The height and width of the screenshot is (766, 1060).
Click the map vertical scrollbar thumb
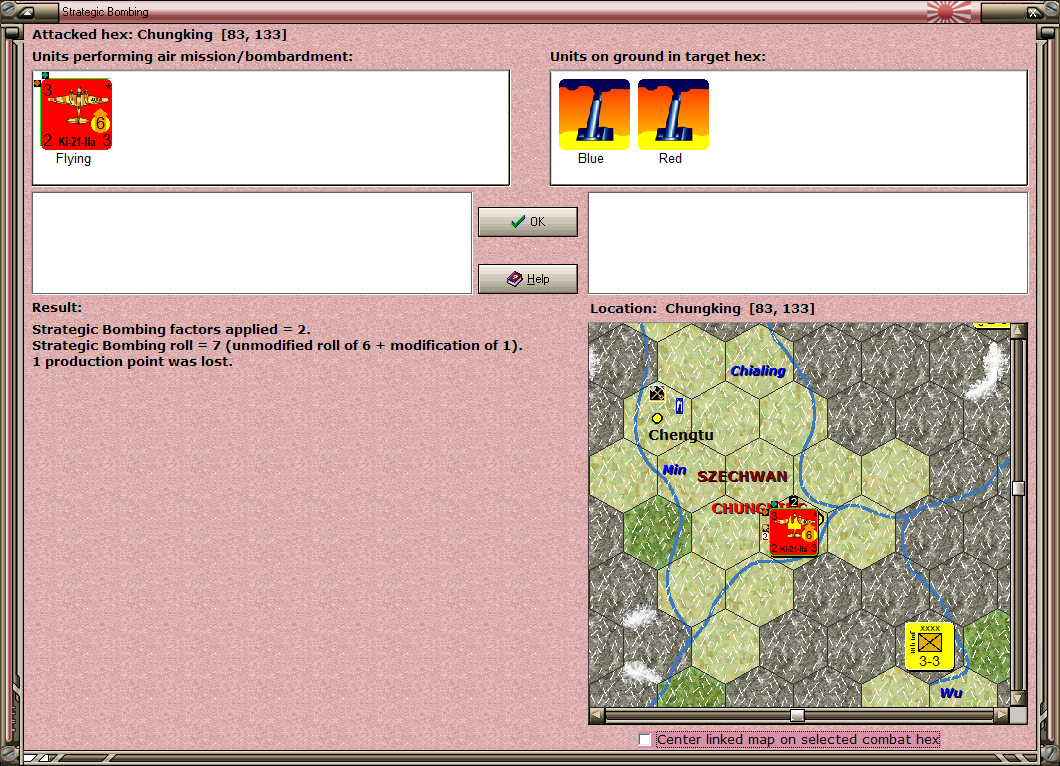(1018, 488)
